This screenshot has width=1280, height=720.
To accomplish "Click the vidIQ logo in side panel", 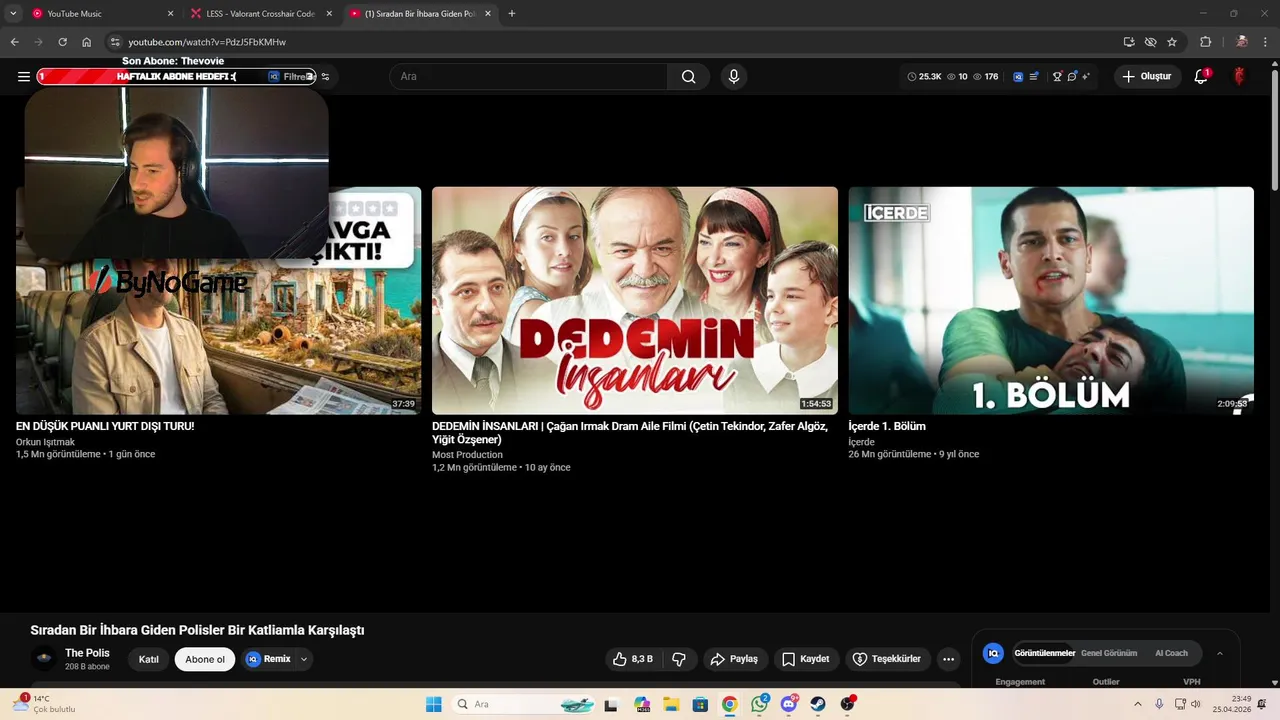I will click(x=993, y=653).
